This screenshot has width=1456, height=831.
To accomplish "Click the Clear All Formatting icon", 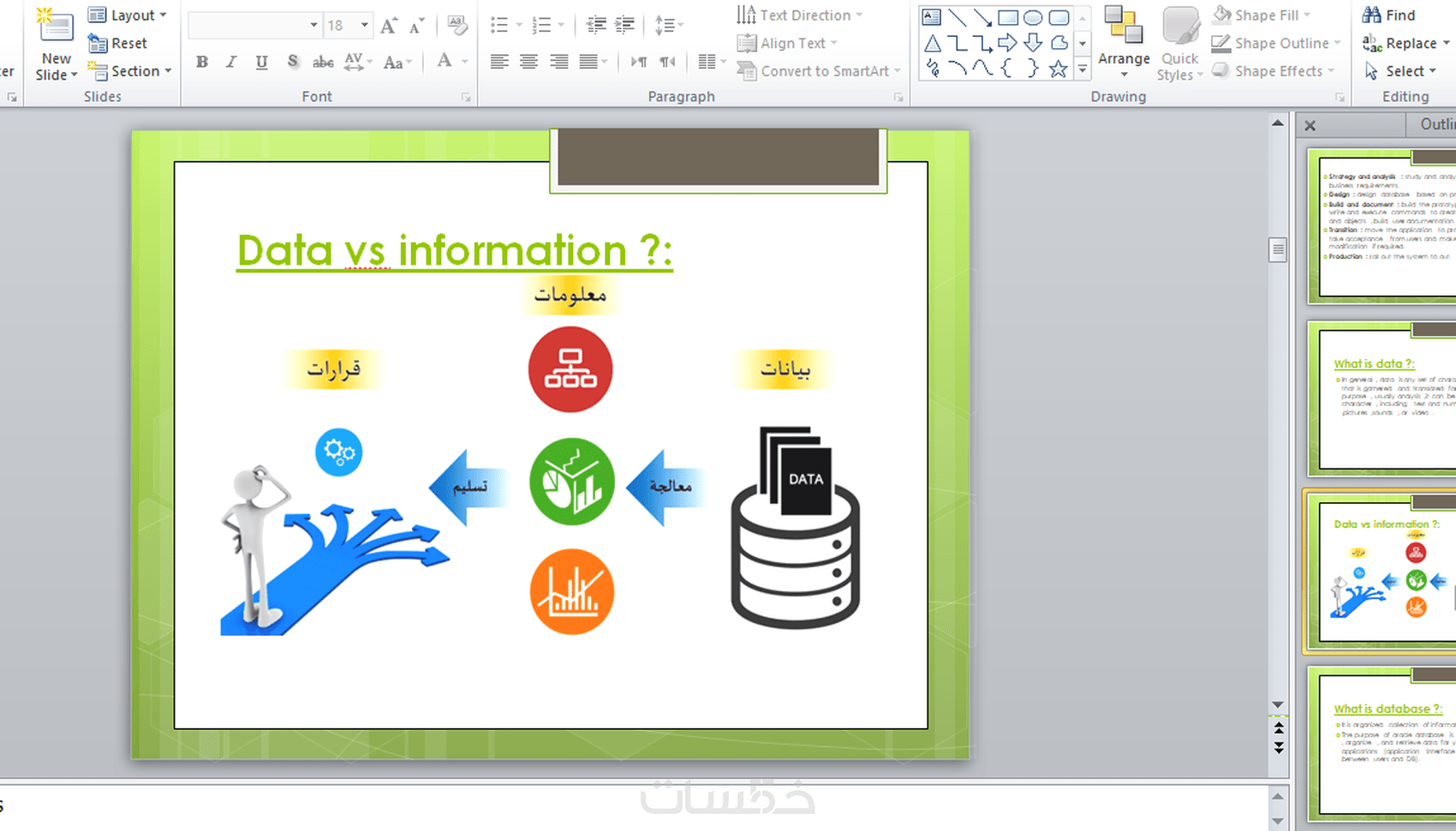I will coord(457,26).
